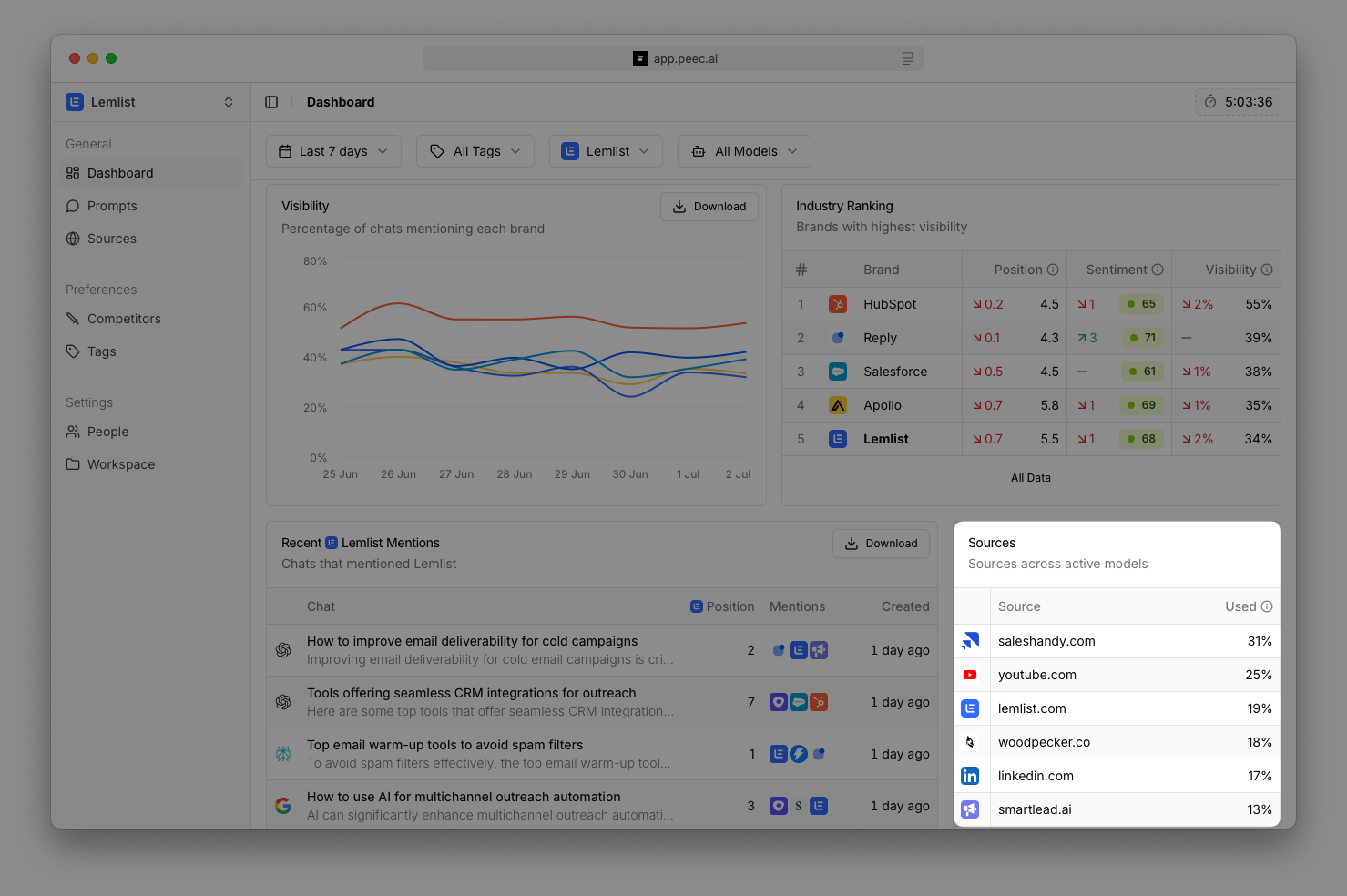Screen dimensions: 1347x896
Task: Select Prompts in the General menu
Action: coord(112,205)
